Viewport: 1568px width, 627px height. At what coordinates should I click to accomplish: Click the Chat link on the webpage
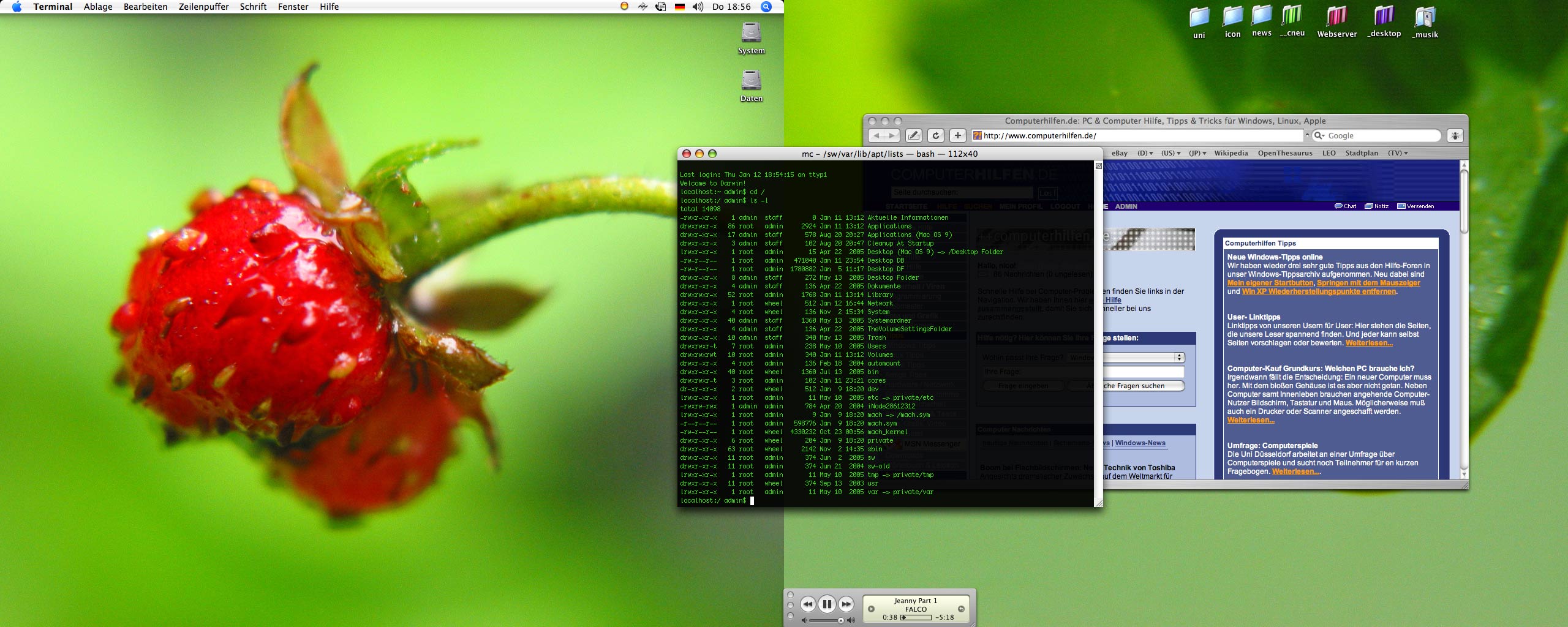tap(1345, 206)
